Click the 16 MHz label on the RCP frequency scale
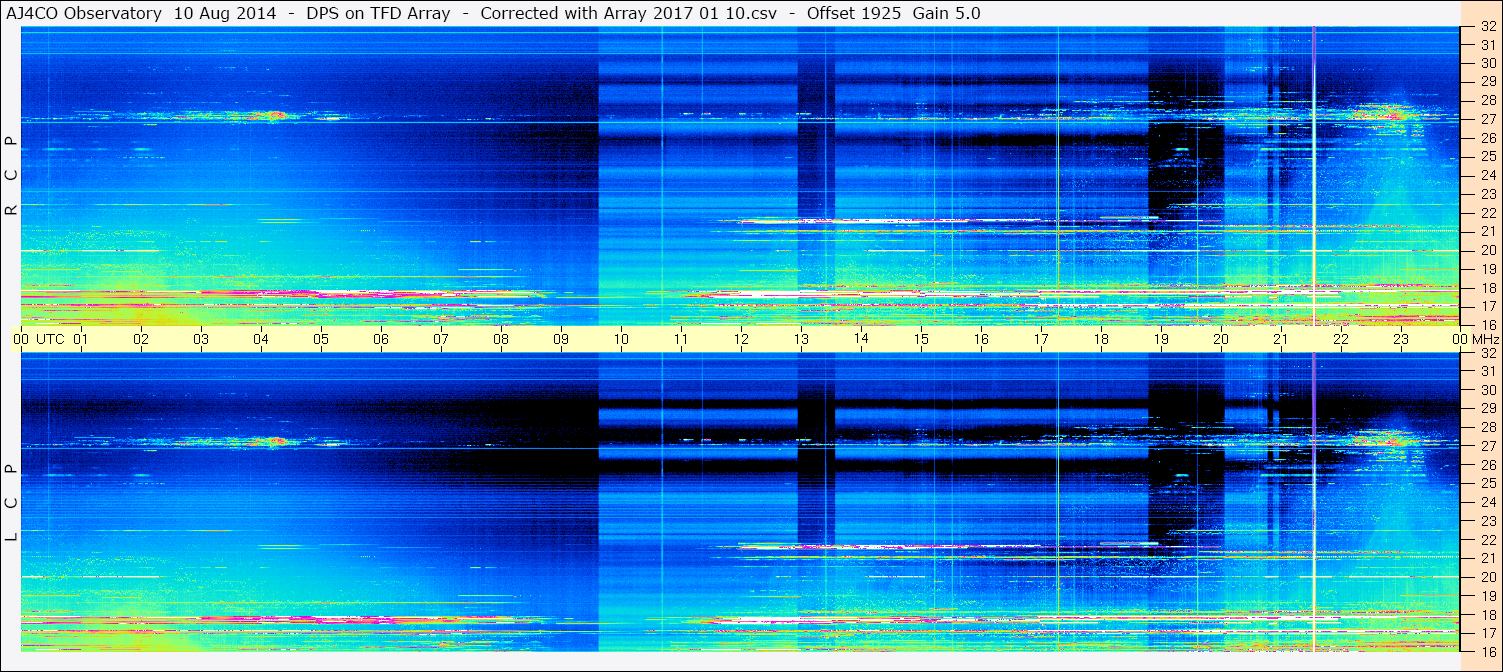This screenshot has width=1503, height=672. tap(1487, 325)
